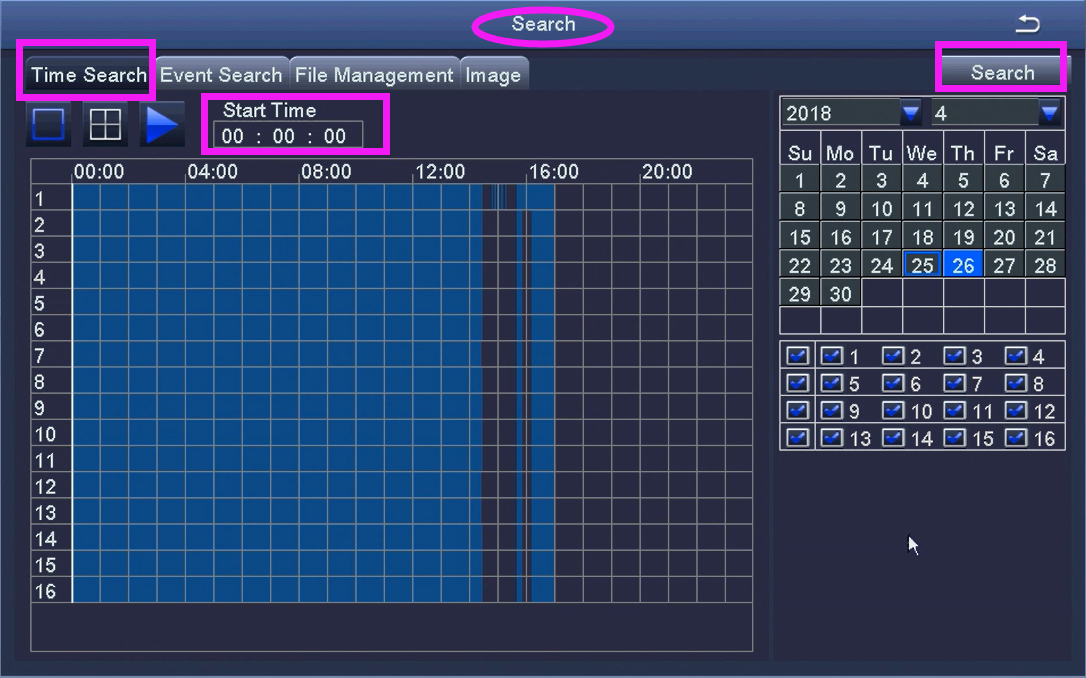Open the Event Search tab

tap(222, 74)
